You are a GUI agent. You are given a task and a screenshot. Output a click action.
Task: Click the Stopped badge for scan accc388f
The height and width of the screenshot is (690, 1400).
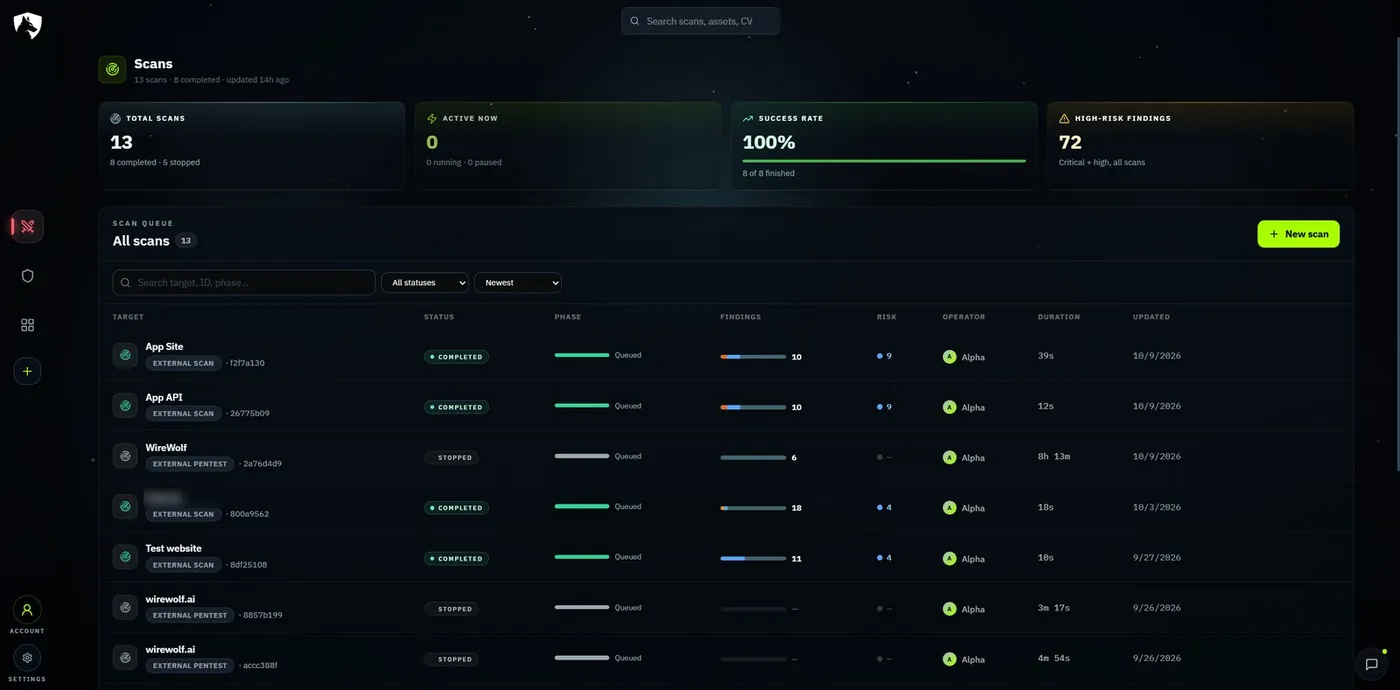451,659
